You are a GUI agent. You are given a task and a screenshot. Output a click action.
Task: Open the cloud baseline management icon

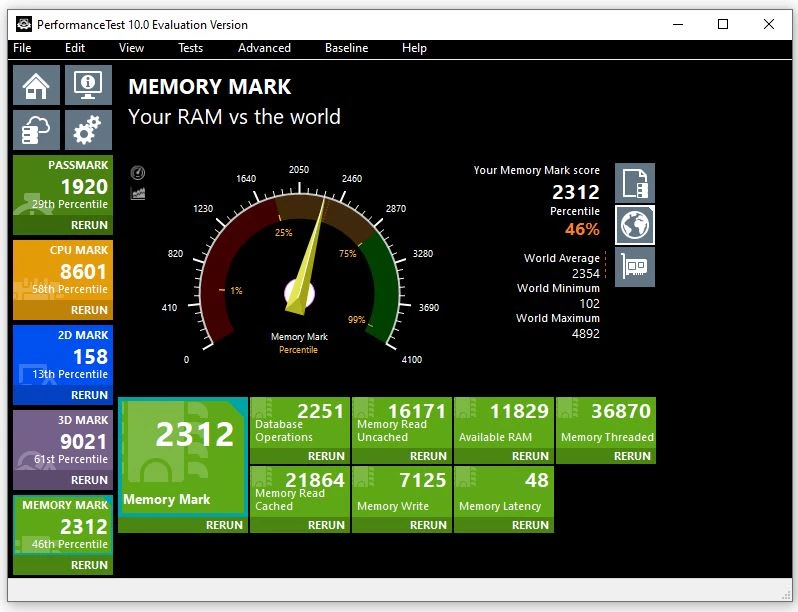[x=36, y=130]
